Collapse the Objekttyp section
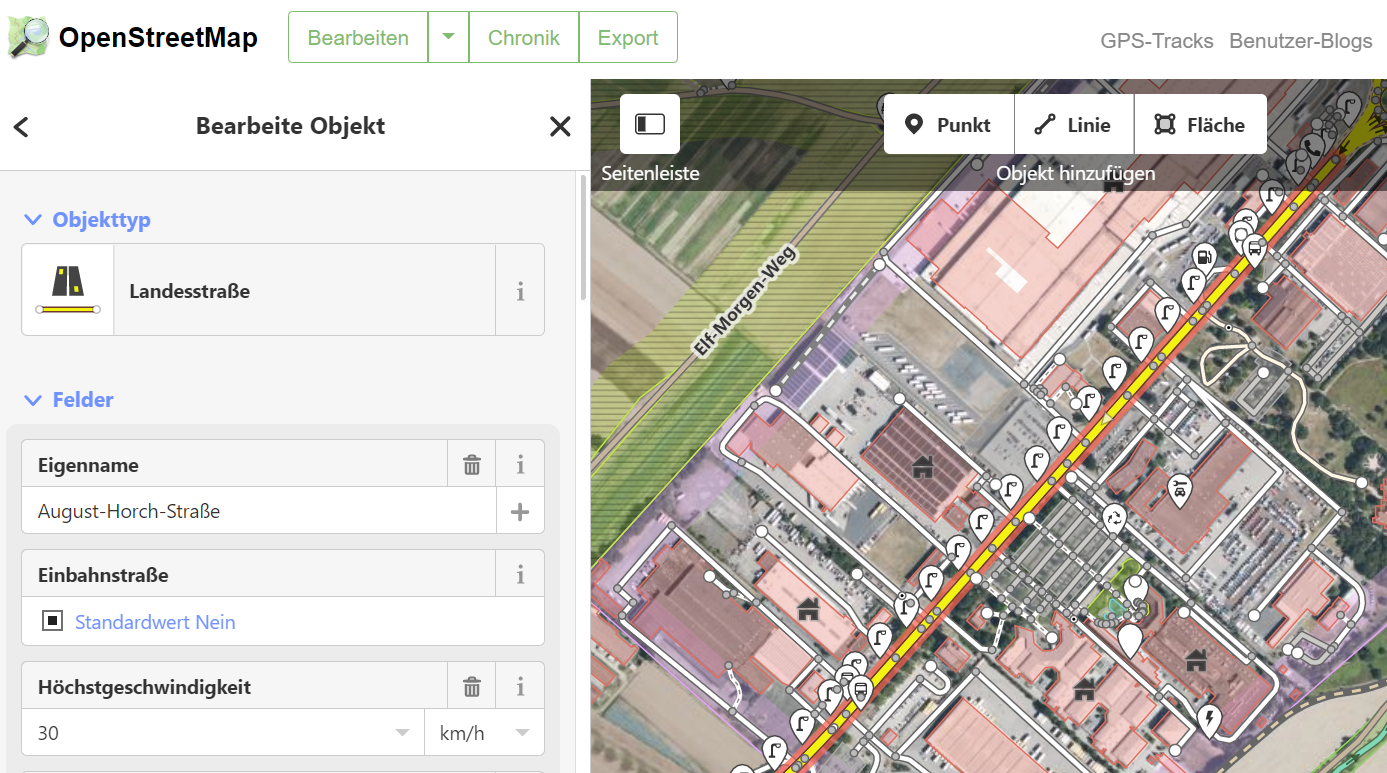The height and width of the screenshot is (773, 1387). 87,220
